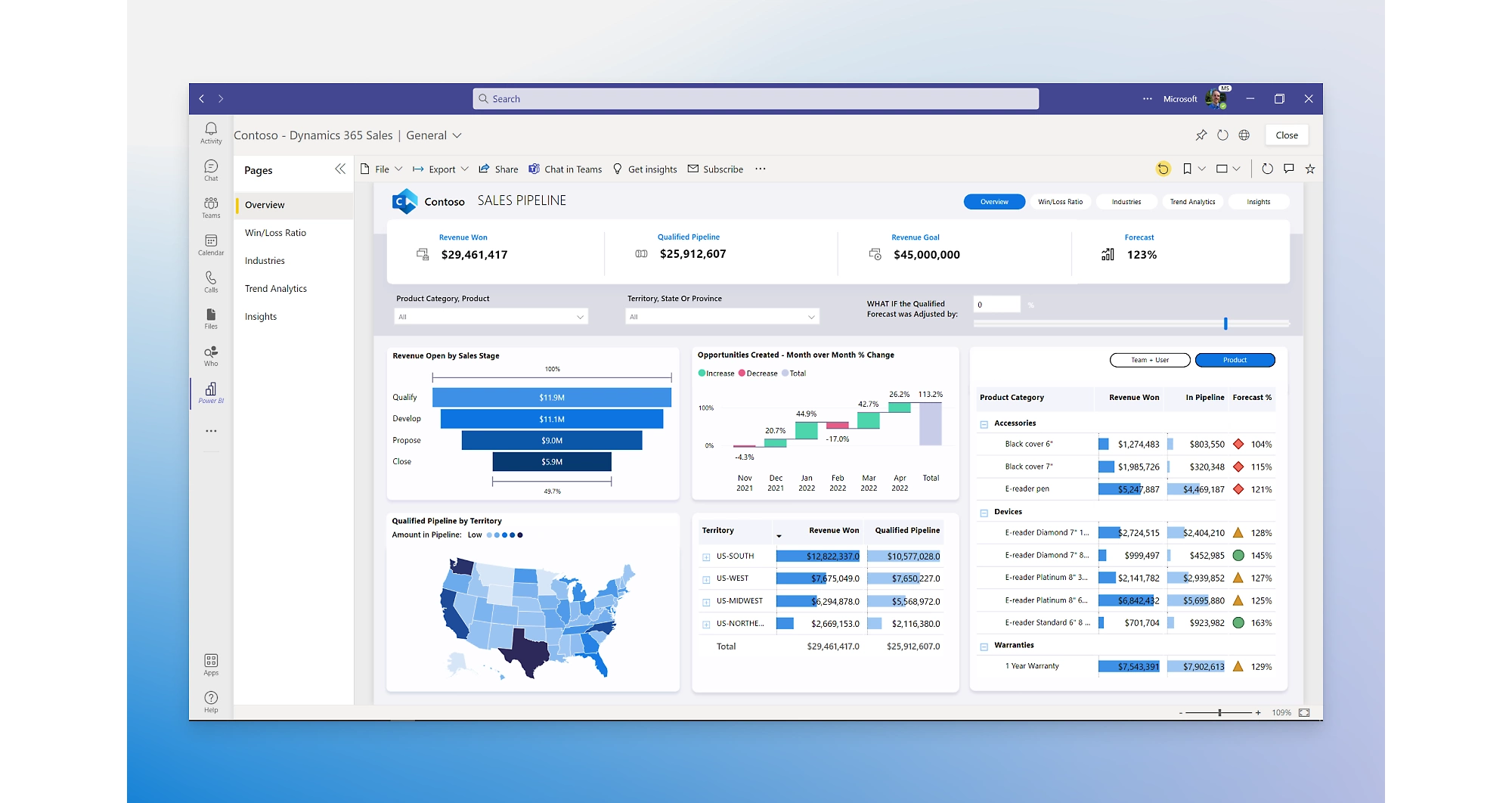Switch to Insights report tab
This screenshot has height=803, width=1512.
tap(1258, 202)
